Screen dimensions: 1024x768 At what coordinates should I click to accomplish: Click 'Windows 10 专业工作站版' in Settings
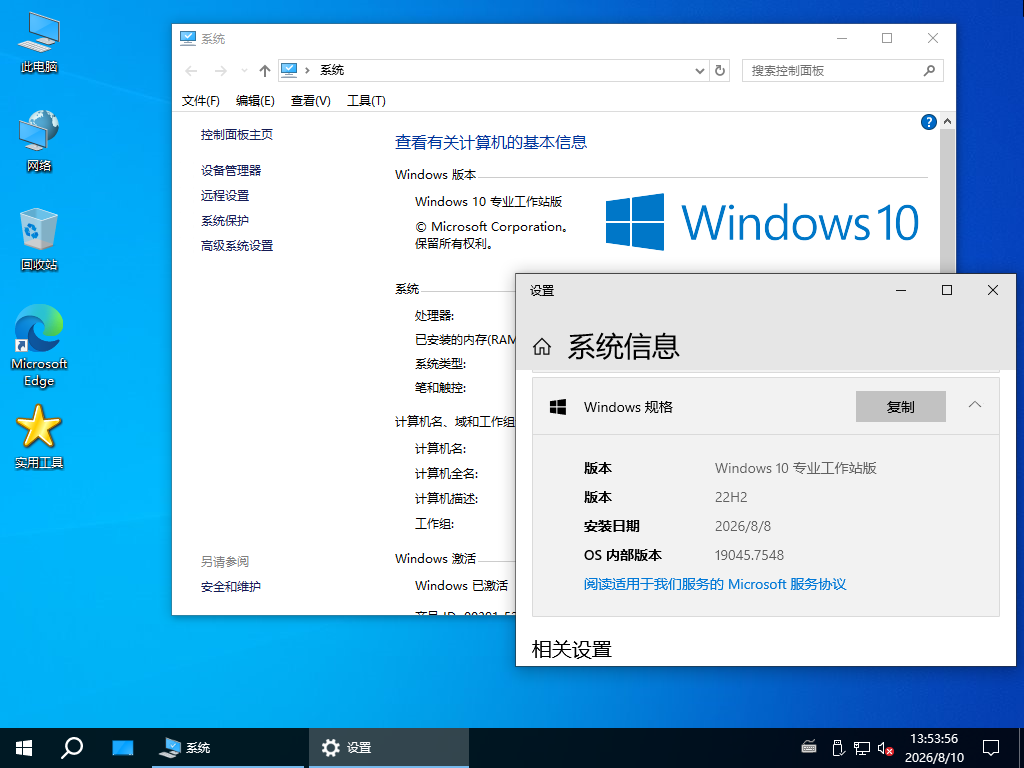795,468
